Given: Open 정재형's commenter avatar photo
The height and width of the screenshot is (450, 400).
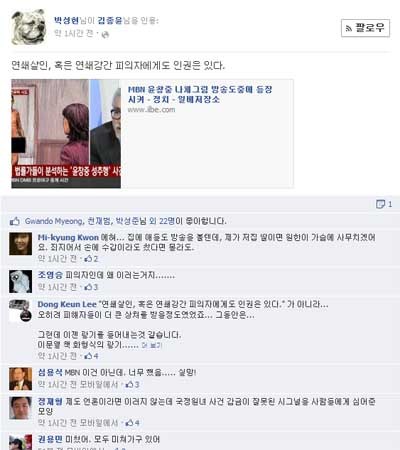Looking at the screenshot, I should (x=21, y=408).
